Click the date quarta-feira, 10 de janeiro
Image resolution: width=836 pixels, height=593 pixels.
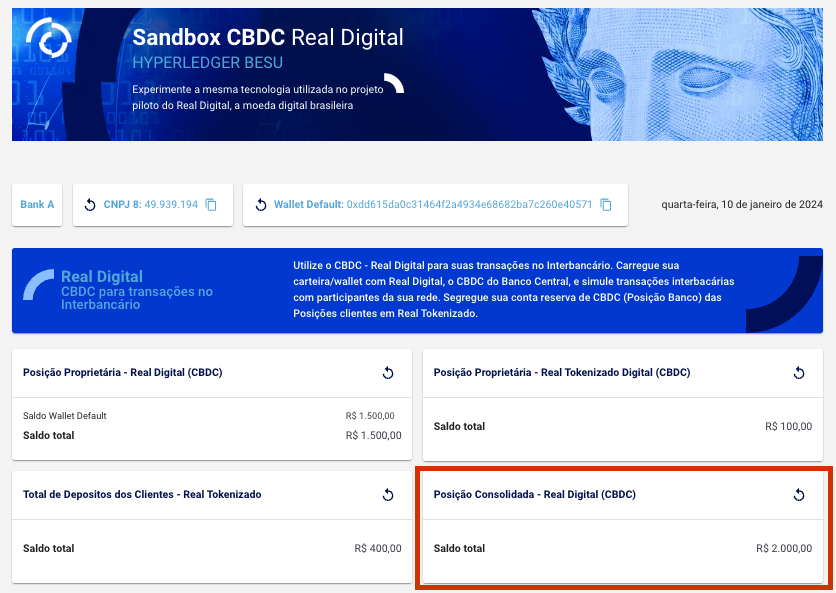pos(741,205)
